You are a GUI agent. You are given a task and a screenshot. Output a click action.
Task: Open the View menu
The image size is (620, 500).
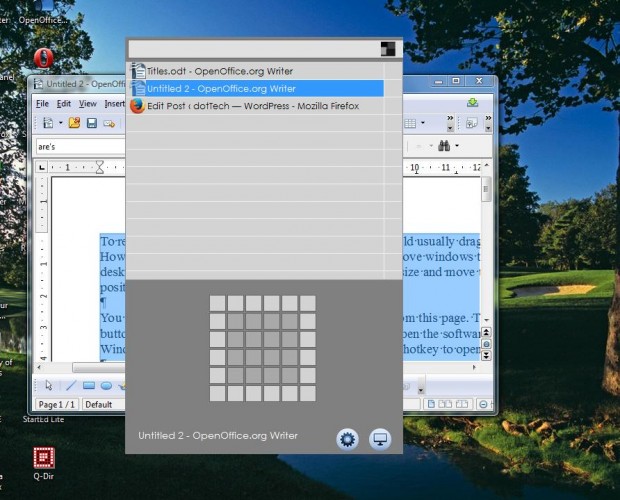(x=88, y=103)
